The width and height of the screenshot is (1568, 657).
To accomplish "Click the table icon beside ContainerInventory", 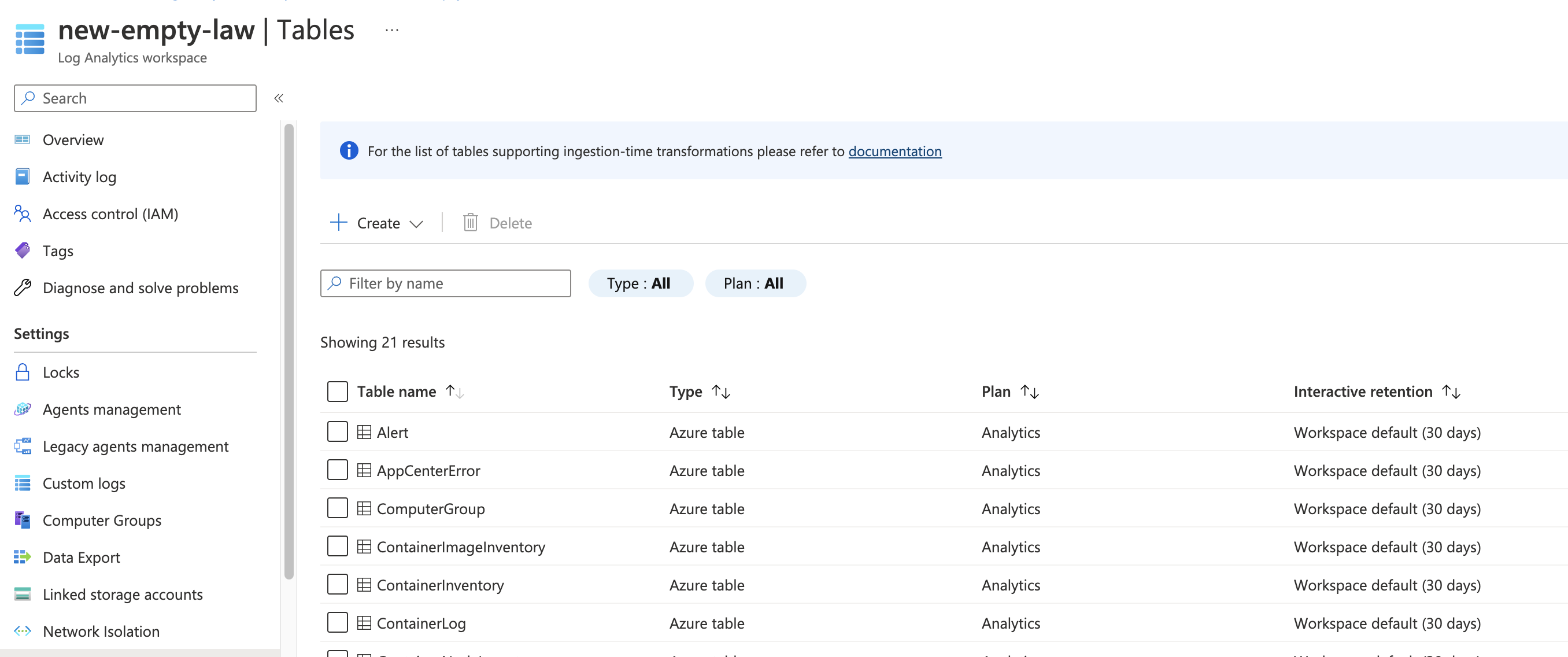I will point(364,585).
